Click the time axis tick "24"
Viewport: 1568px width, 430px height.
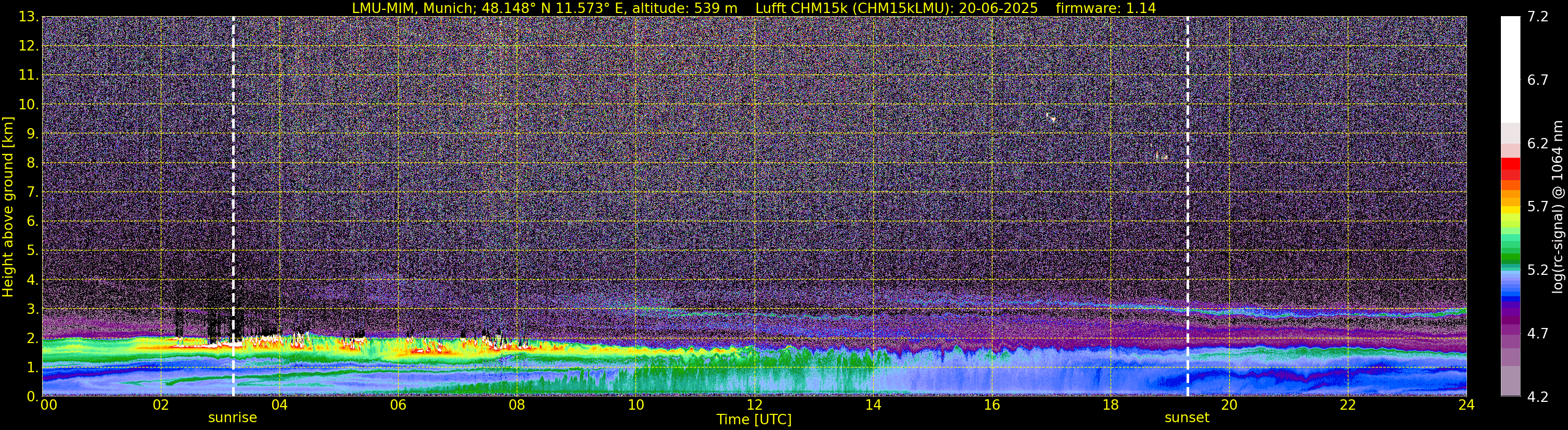pos(1467,405)
